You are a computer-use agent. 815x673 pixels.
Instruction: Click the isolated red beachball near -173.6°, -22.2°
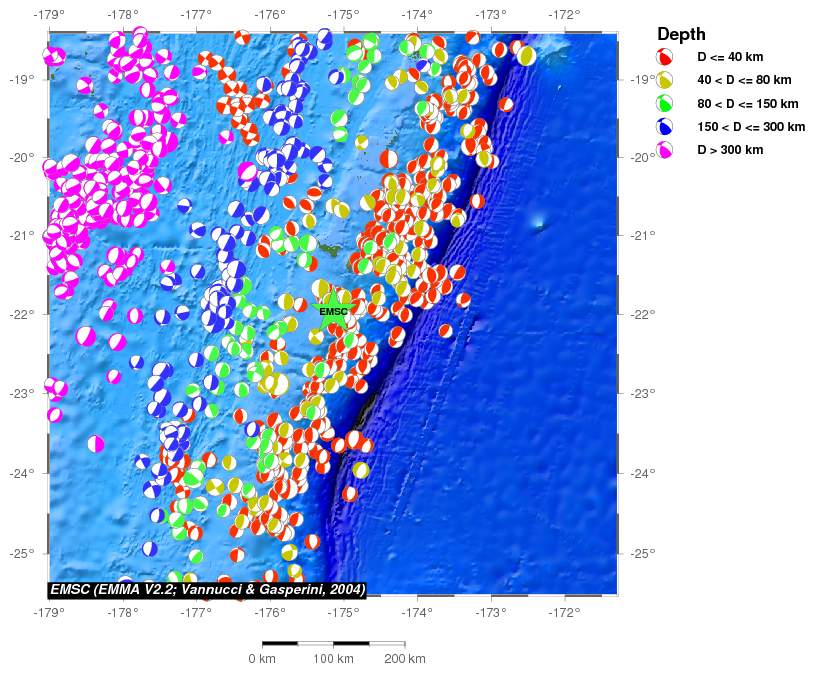point(445,331)
